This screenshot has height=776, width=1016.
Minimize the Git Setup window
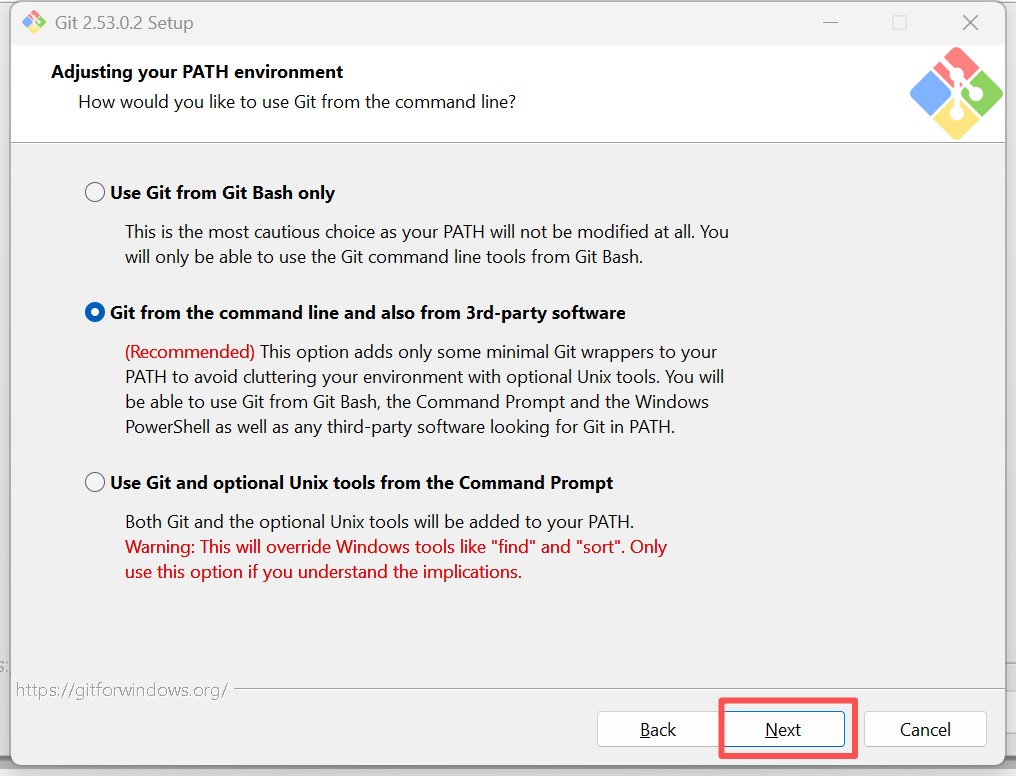pyautogui.click(x=831, y=23)
